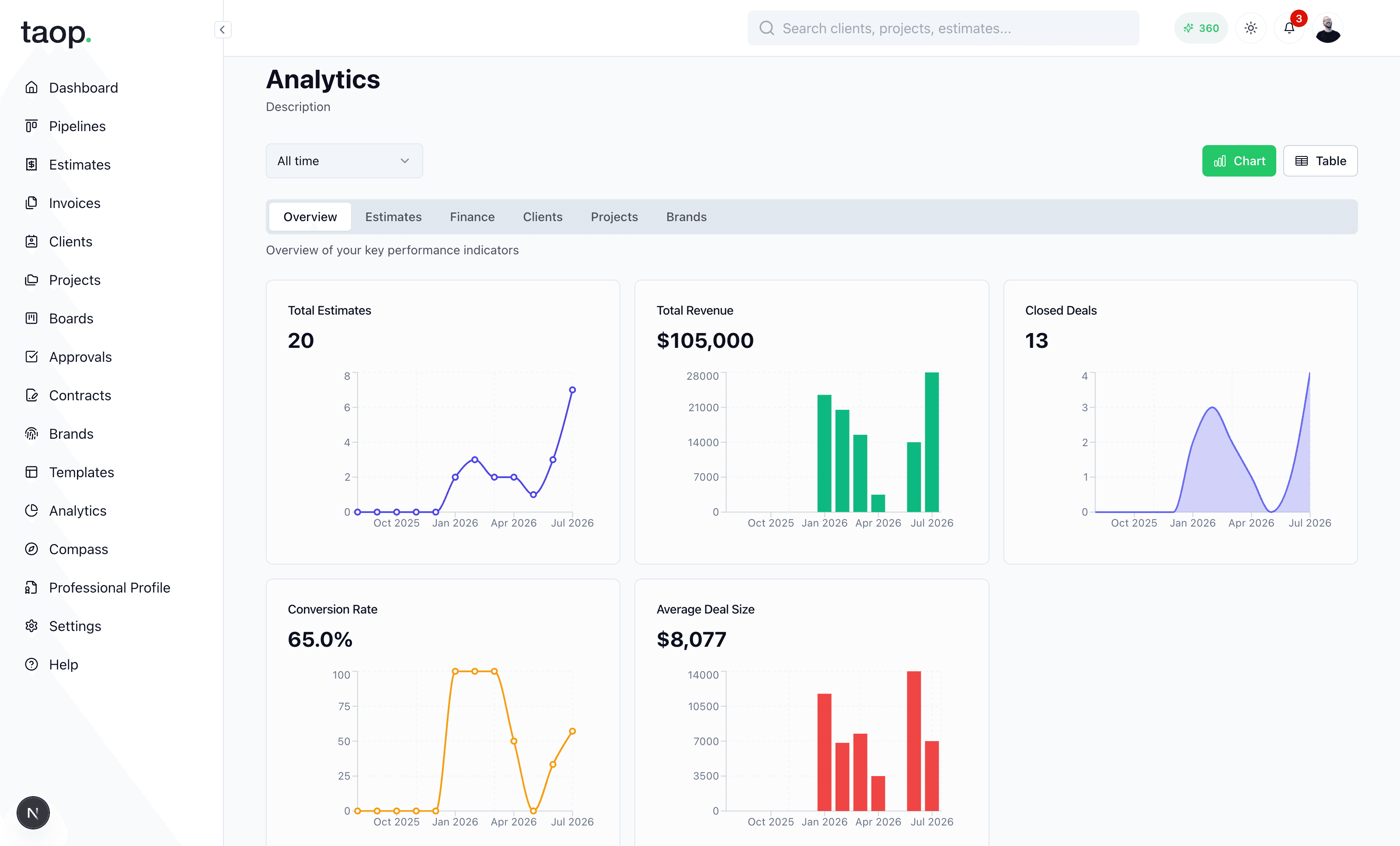
Task: Click the Pipelines kanban icon
Action: [x=32, y=126]
